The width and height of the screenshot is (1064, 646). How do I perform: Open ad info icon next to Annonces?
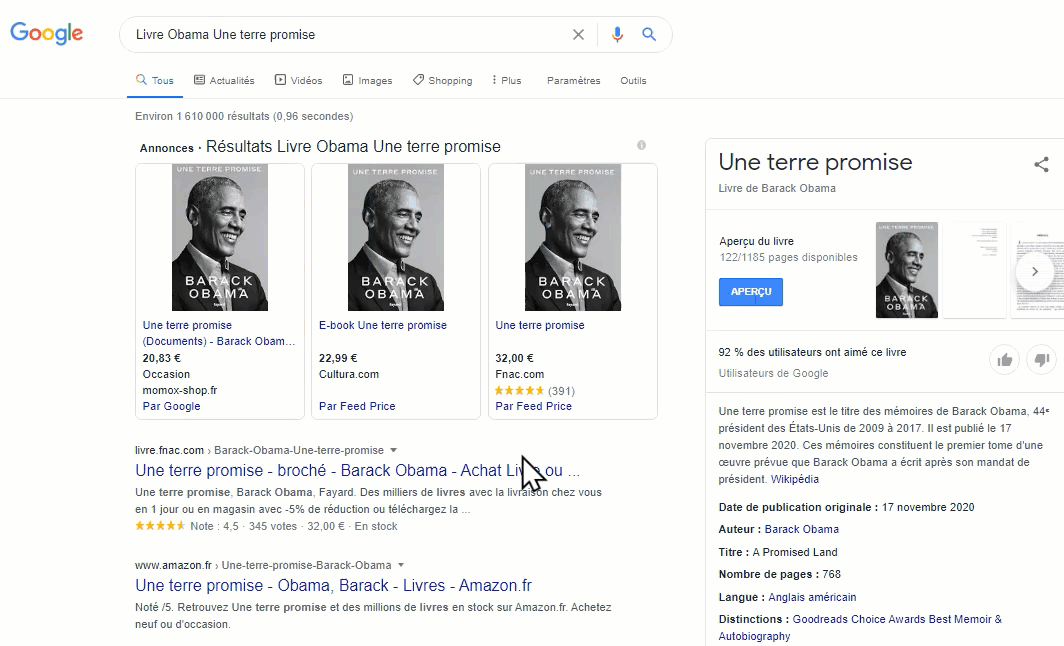(x=641, y=145)
